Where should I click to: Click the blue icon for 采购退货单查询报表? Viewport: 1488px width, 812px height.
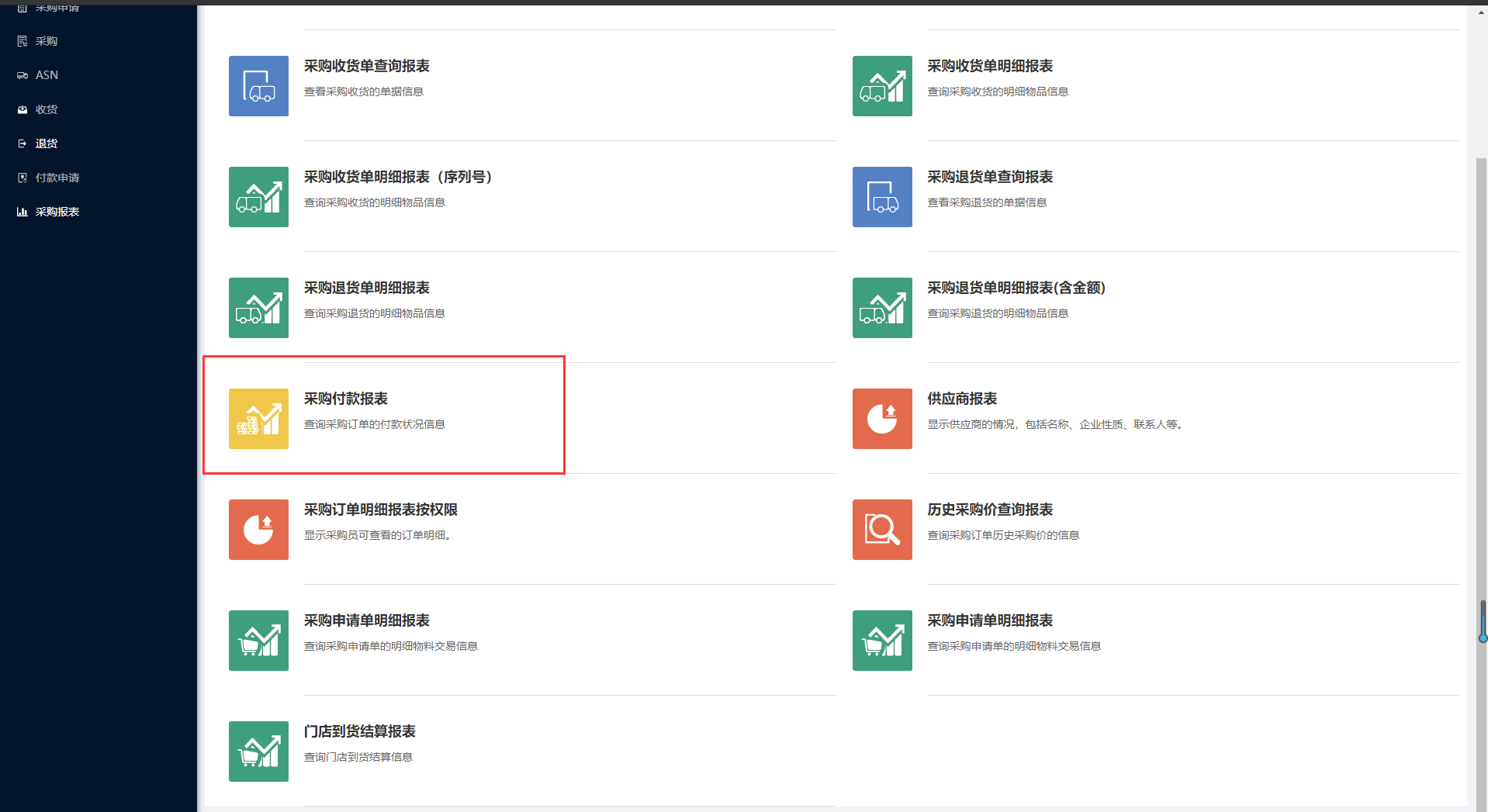point(882,197)
